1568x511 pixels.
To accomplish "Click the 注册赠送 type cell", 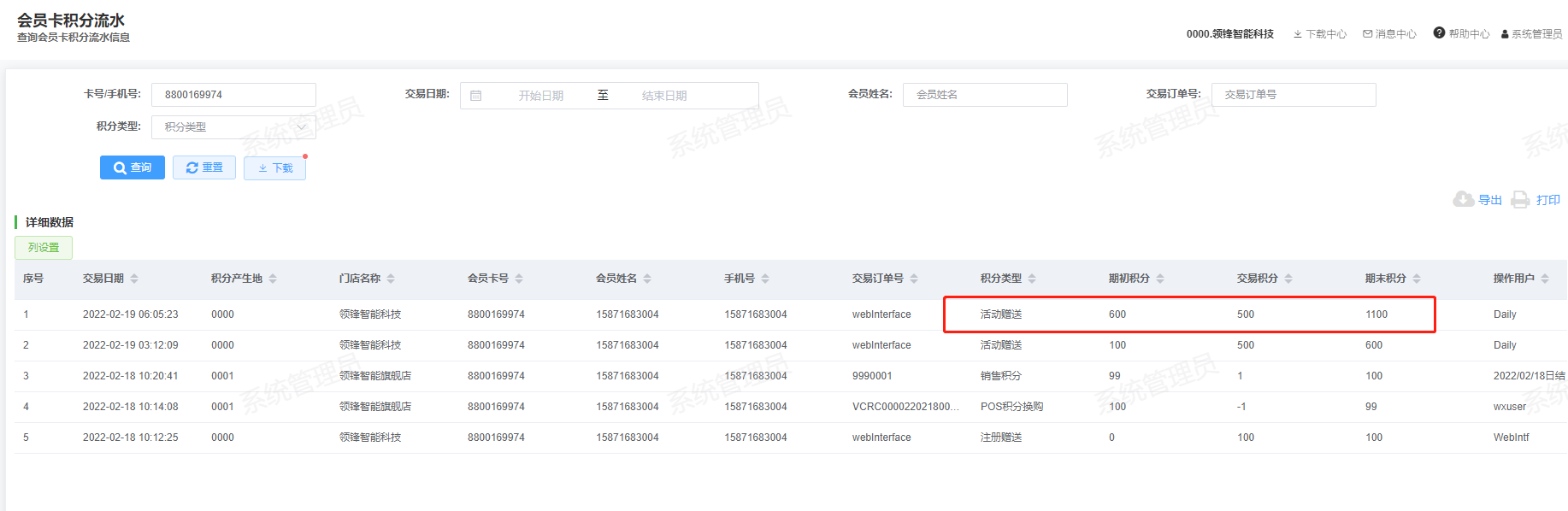I will pyautogui.click(x=1001, y=438).
